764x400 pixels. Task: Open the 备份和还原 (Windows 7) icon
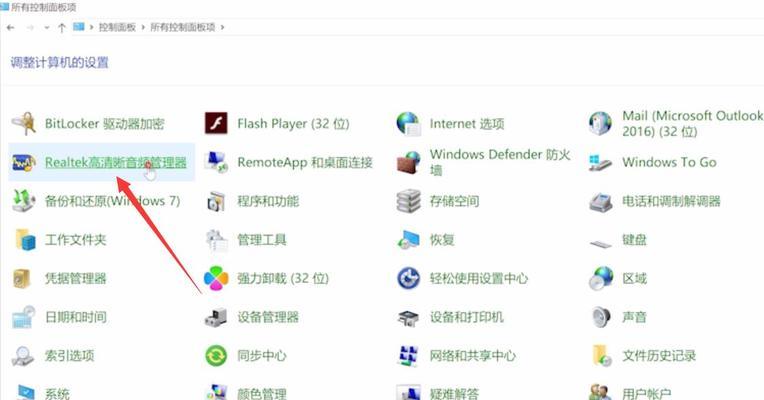(x=23, y=201)
